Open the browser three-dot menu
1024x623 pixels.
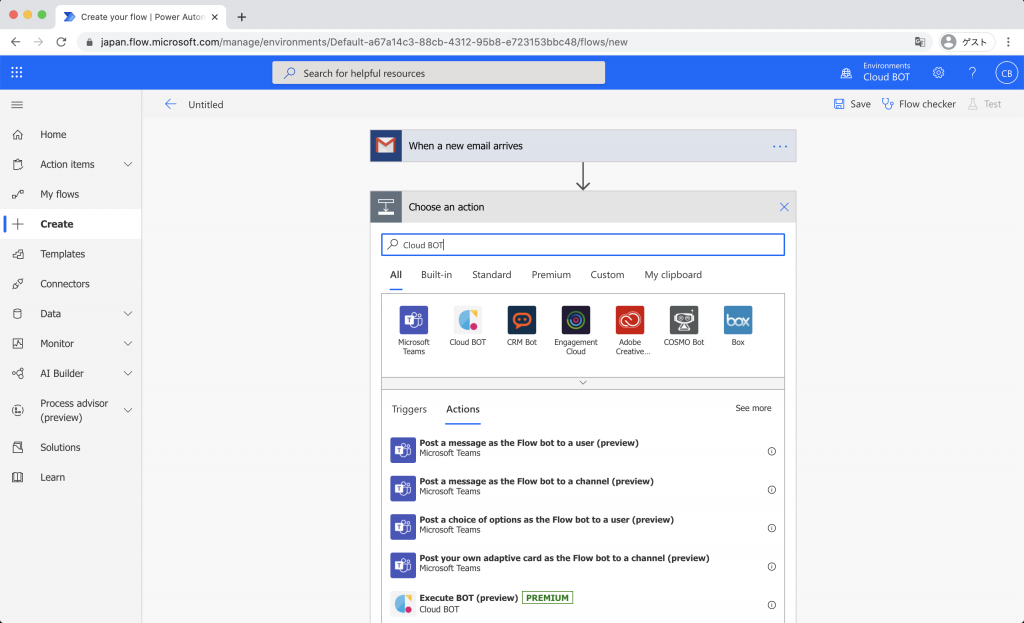pos(1008,42)
